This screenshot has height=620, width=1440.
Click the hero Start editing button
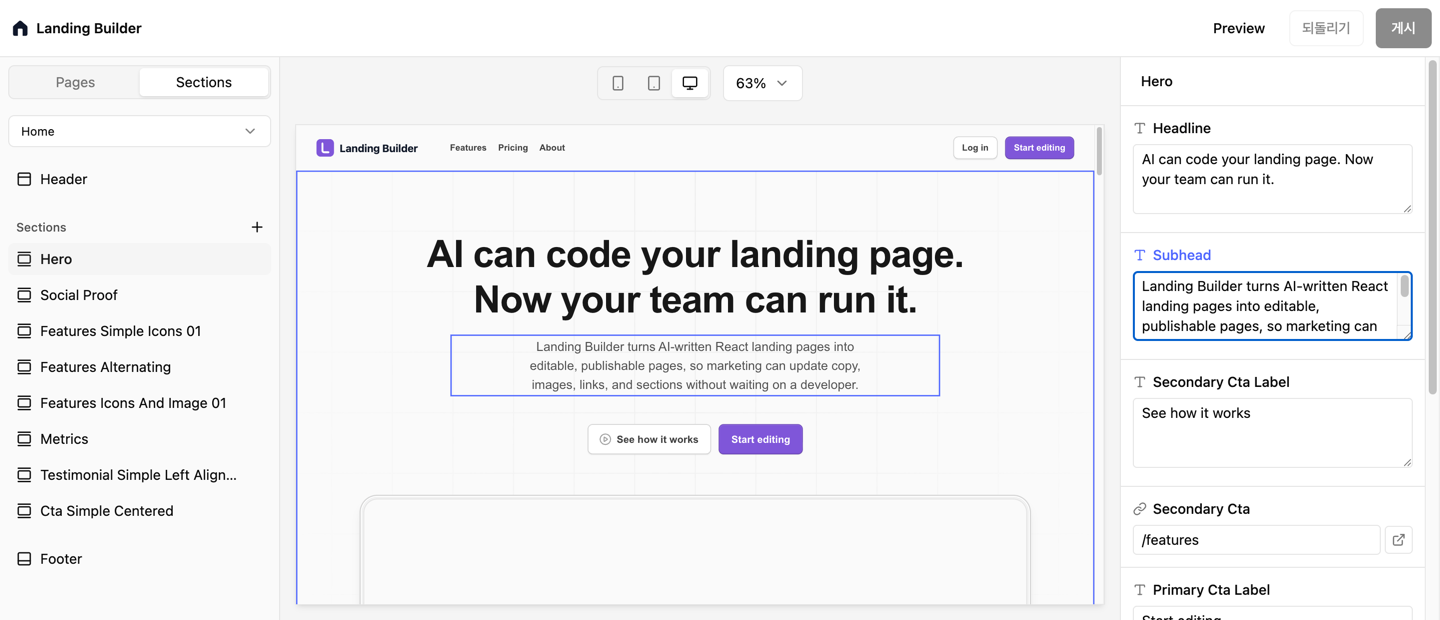point(760,439)
